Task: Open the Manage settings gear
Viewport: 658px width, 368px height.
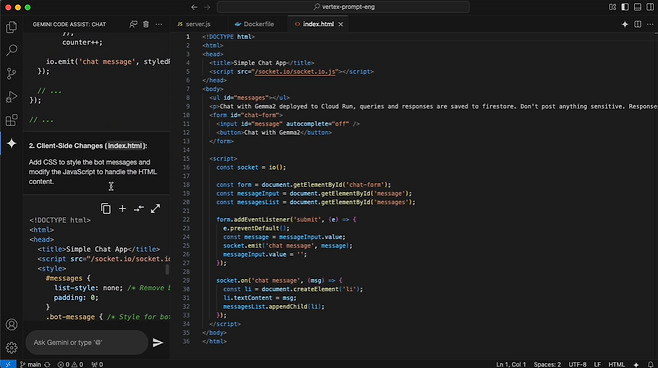Action: click(11, 347)
